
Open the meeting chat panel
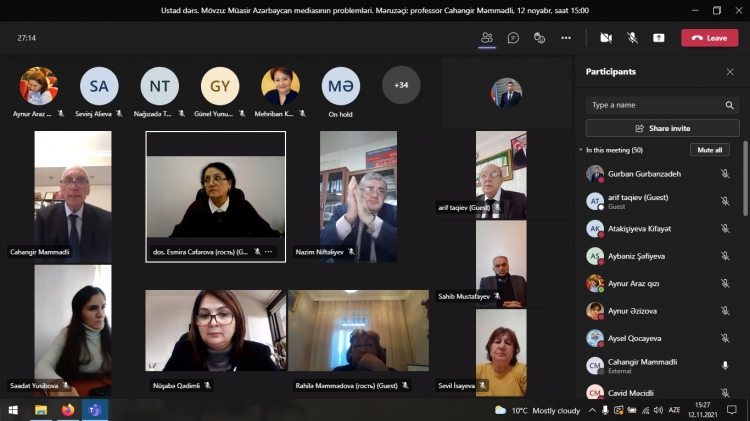pos(513,37)
